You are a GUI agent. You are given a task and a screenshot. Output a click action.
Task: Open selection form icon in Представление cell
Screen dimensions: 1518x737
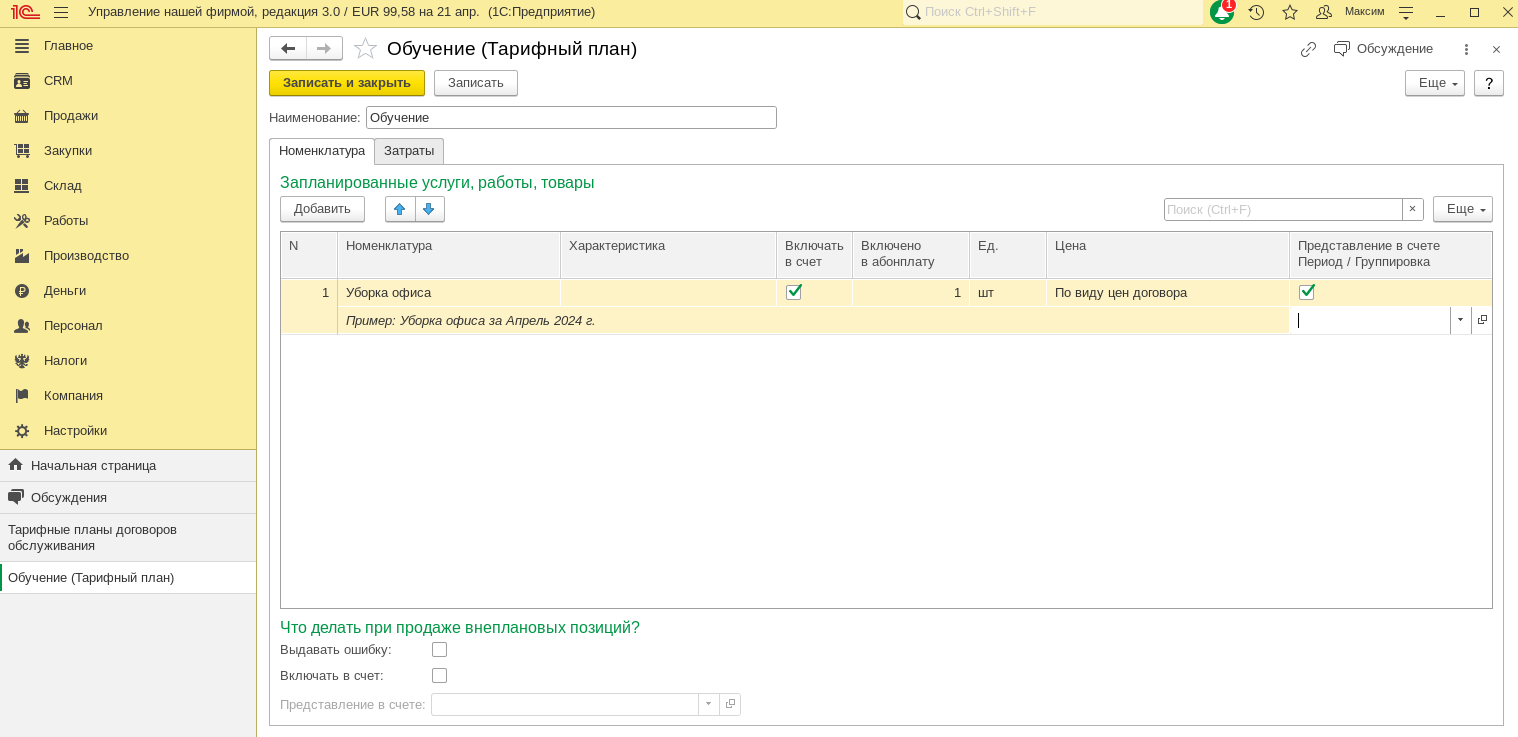tap(1482, 320)
